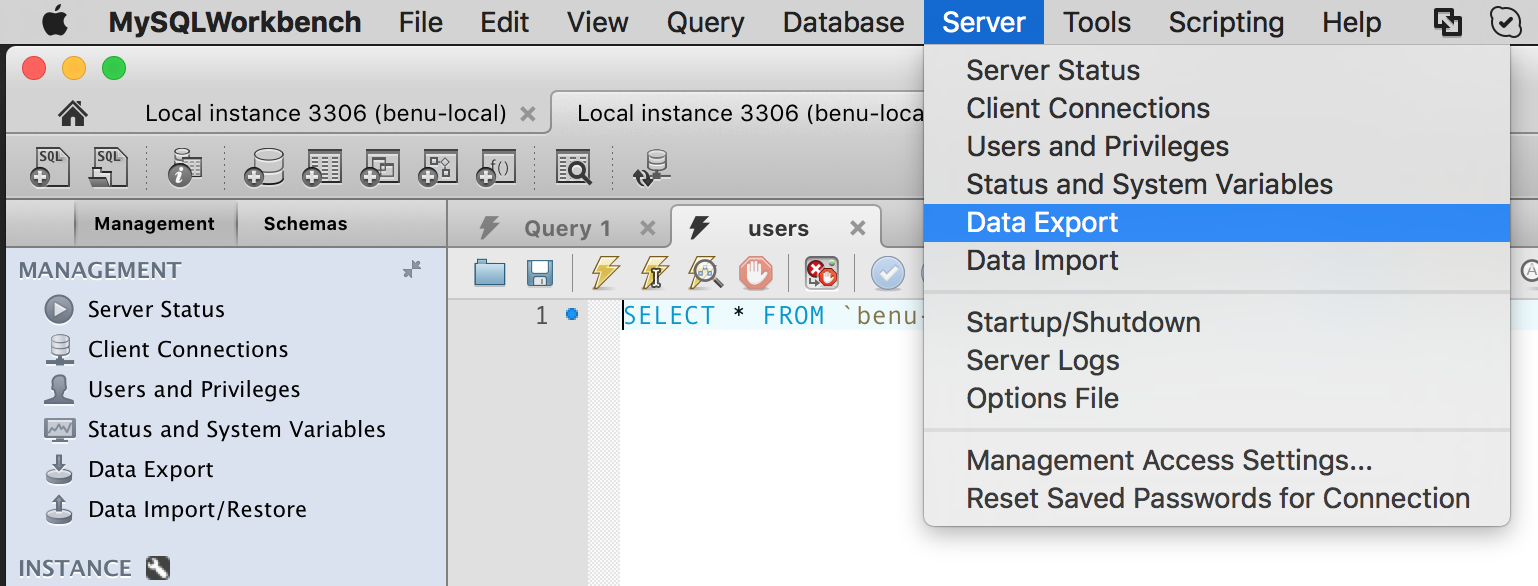
Task: Open a script file in editor folder icon
Action: coord(490,272)
